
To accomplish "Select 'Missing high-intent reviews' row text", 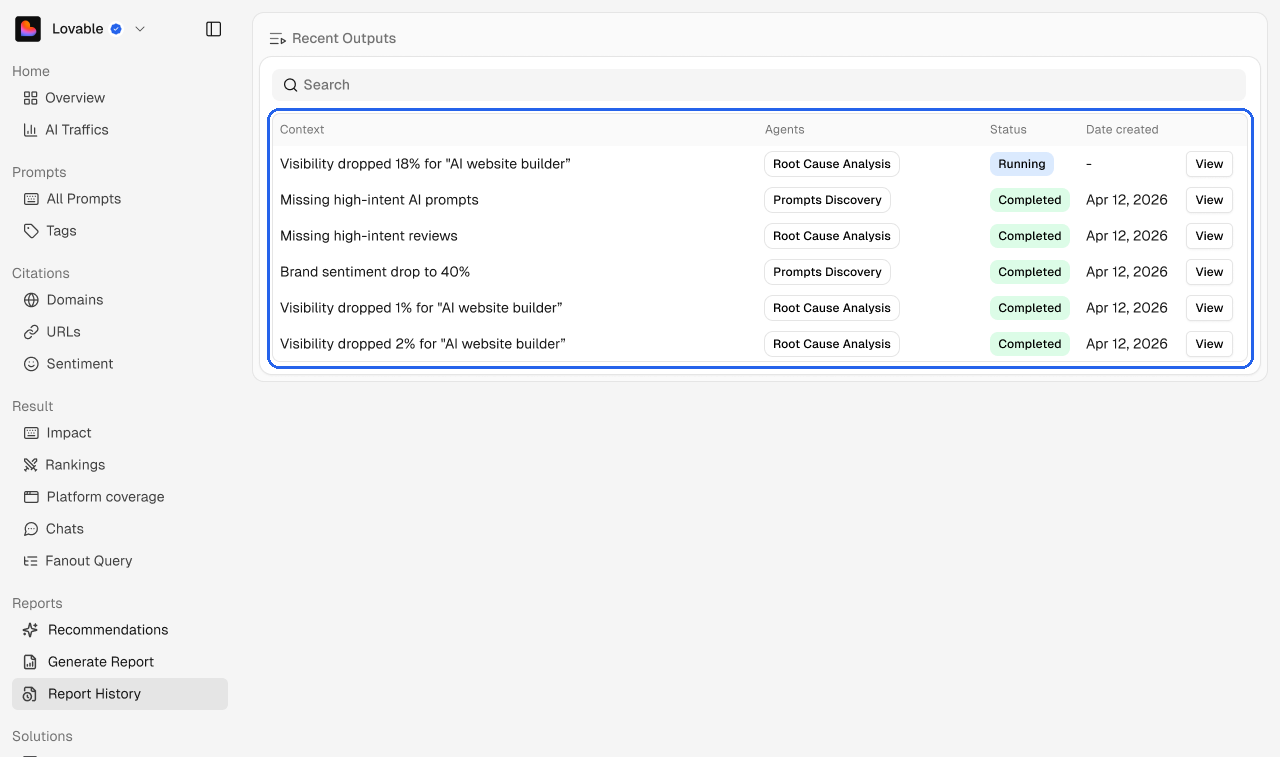I will (369, 236).
